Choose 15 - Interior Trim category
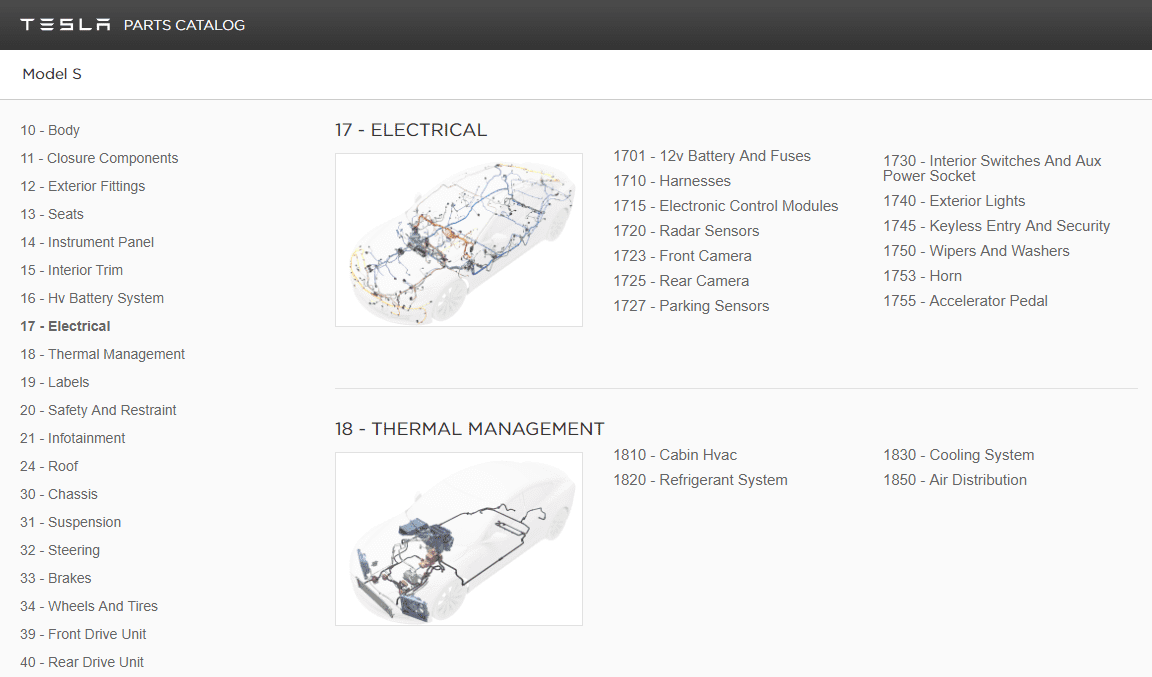 pyautogui.click(x=72, y=270)
